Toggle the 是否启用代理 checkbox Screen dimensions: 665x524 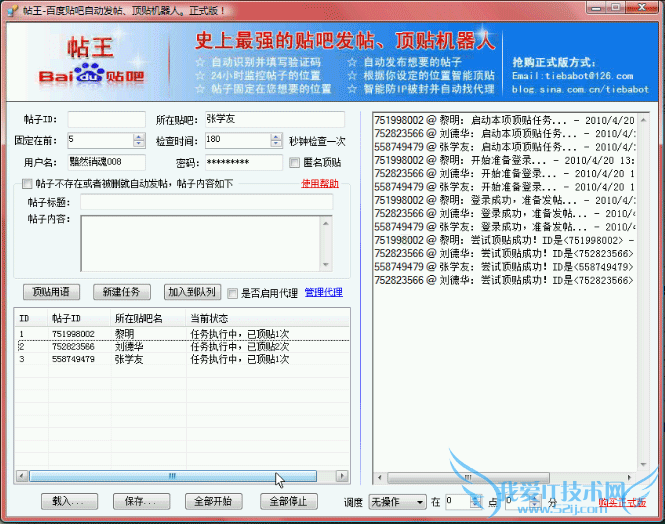[232, 293]
